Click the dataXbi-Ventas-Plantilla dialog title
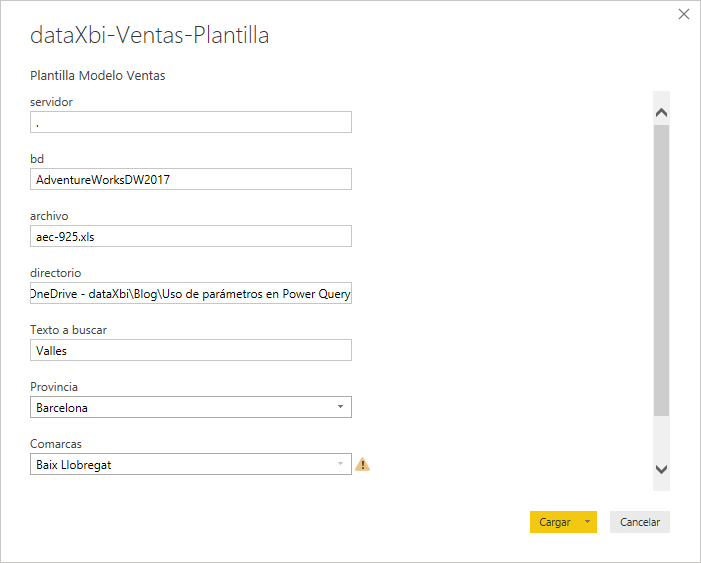The image size is (701, 563). click(150, 36)
